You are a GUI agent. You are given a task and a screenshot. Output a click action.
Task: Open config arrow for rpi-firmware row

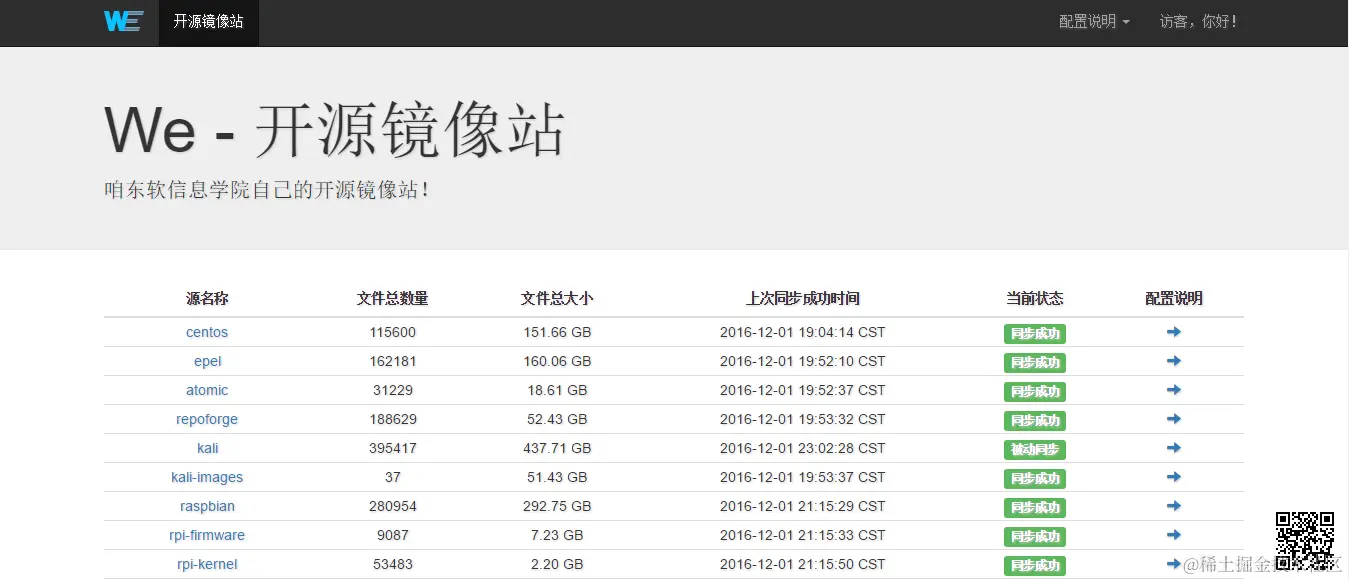(x=1174, y=535)
